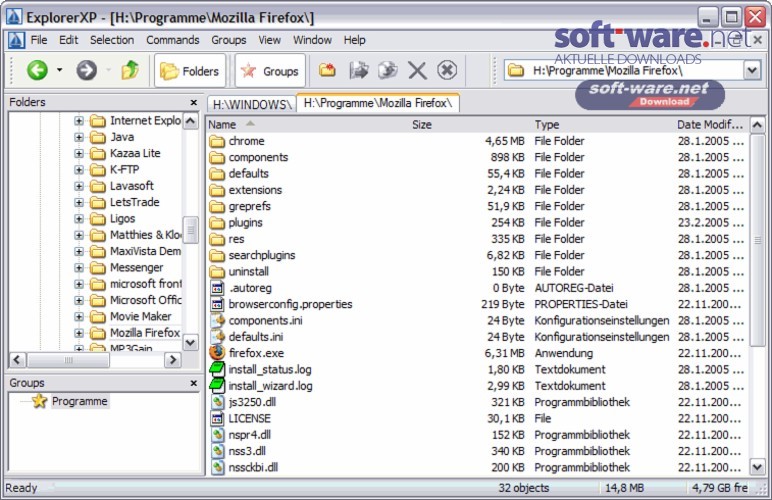Select the chrome folder icon
The image size is (772, 500).
[x=217, y=141]
